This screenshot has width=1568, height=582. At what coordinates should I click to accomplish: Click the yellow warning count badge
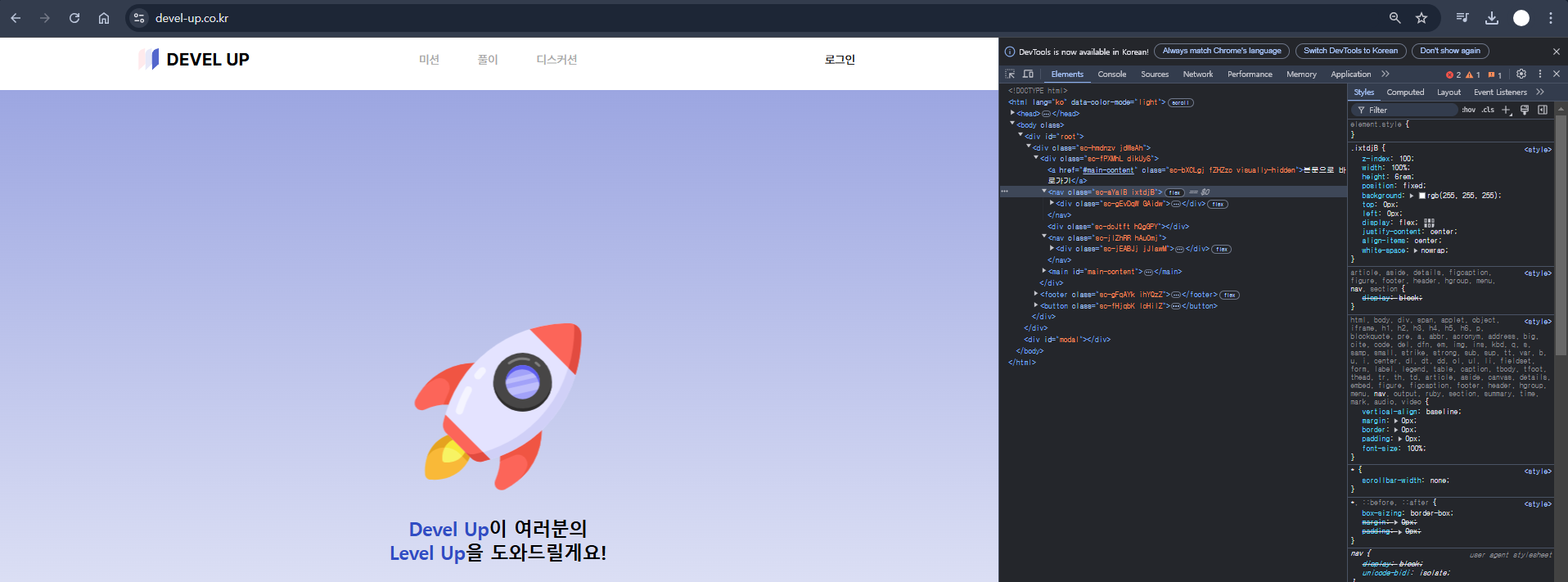point(1473,74)
